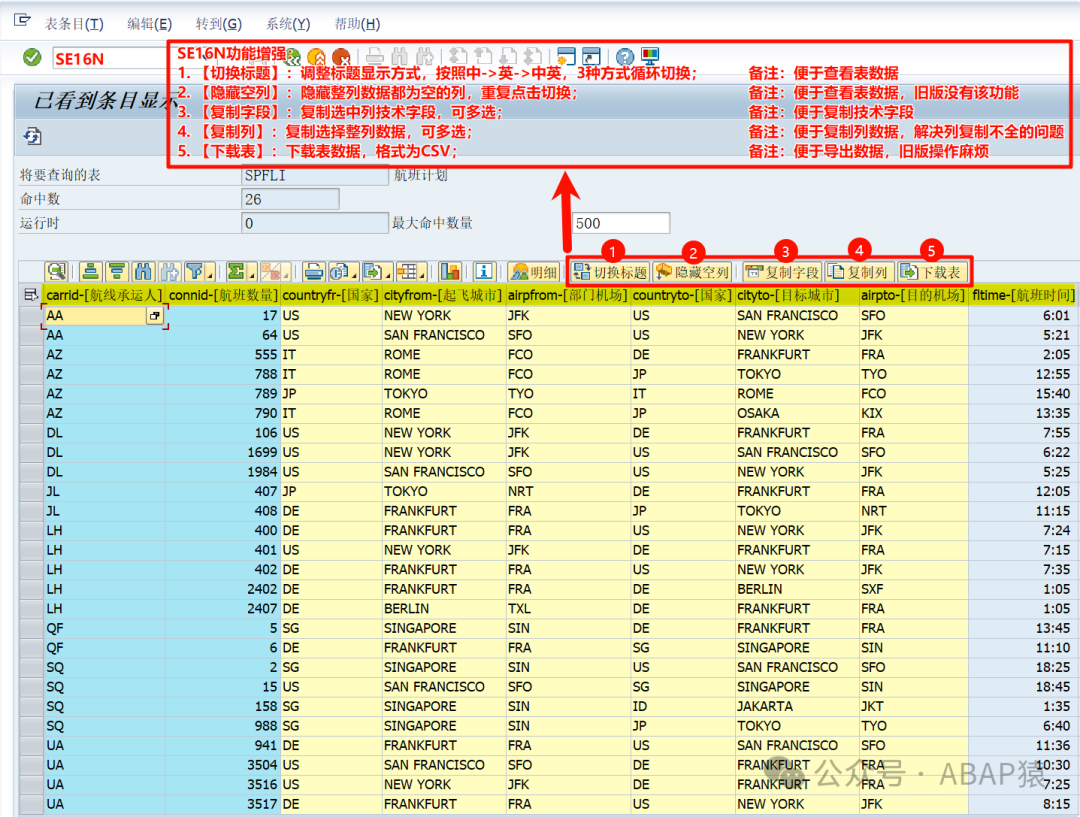Viewport: 1080px width, 817px height.
Task: Click the SE16N command field
Action: click(110, 59)
